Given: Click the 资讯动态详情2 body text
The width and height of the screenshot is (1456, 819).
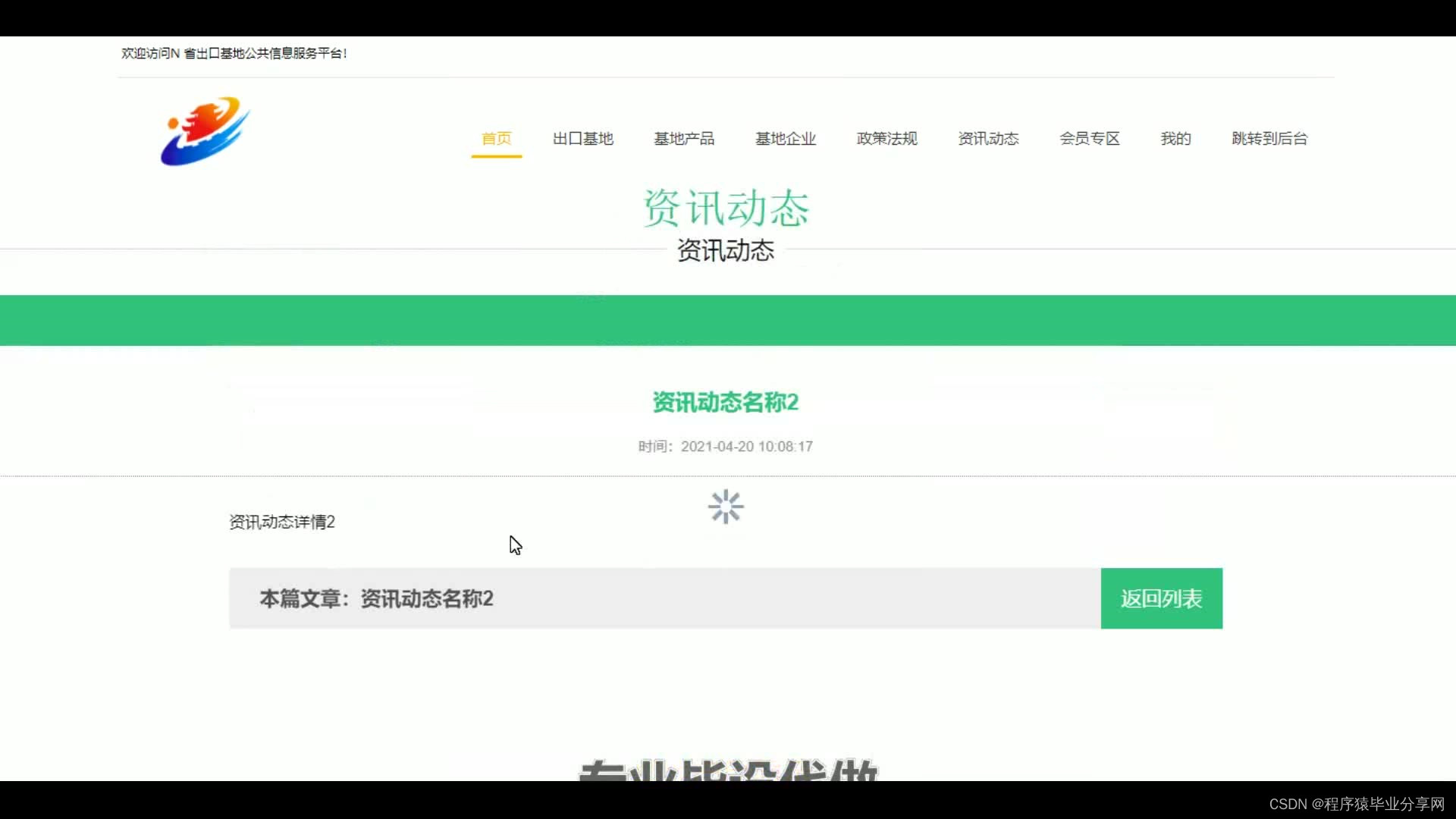Looking at the screenshot, I should pos(282,522).
